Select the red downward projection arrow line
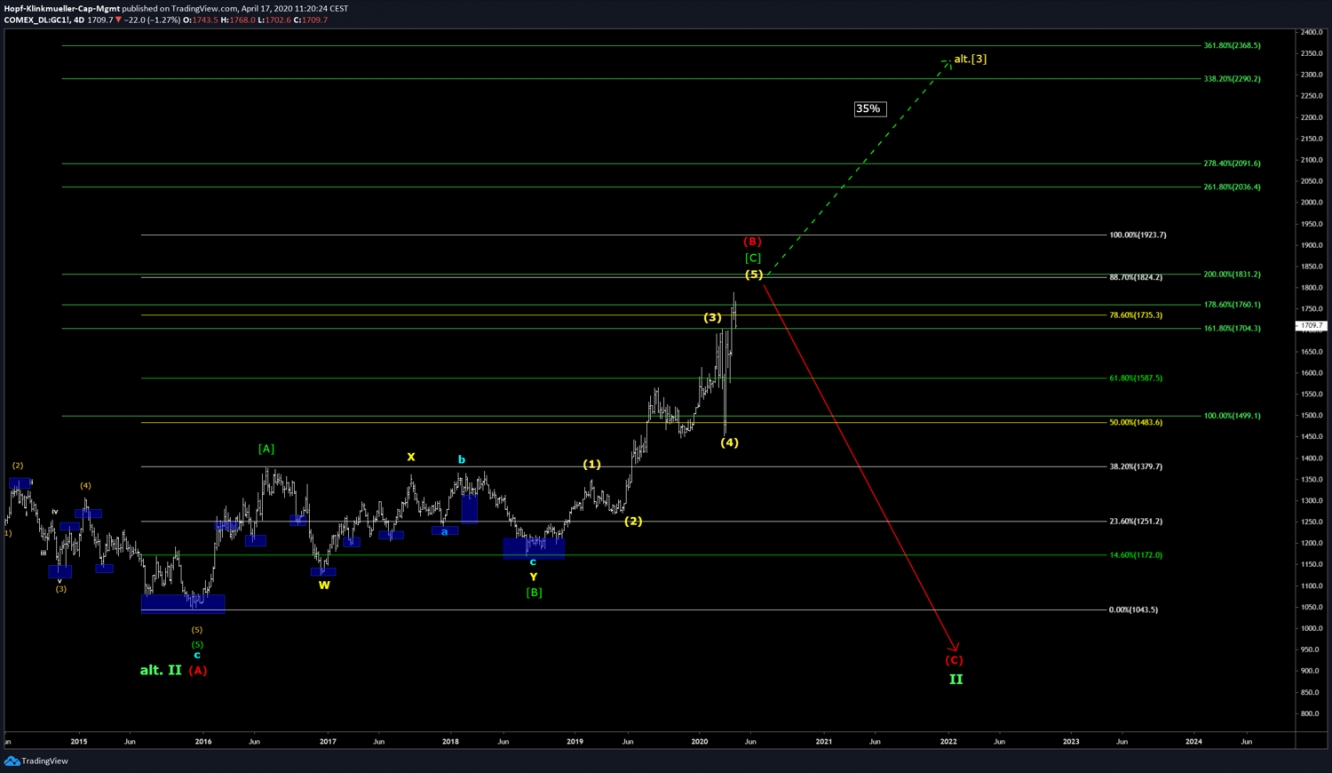 860,466
